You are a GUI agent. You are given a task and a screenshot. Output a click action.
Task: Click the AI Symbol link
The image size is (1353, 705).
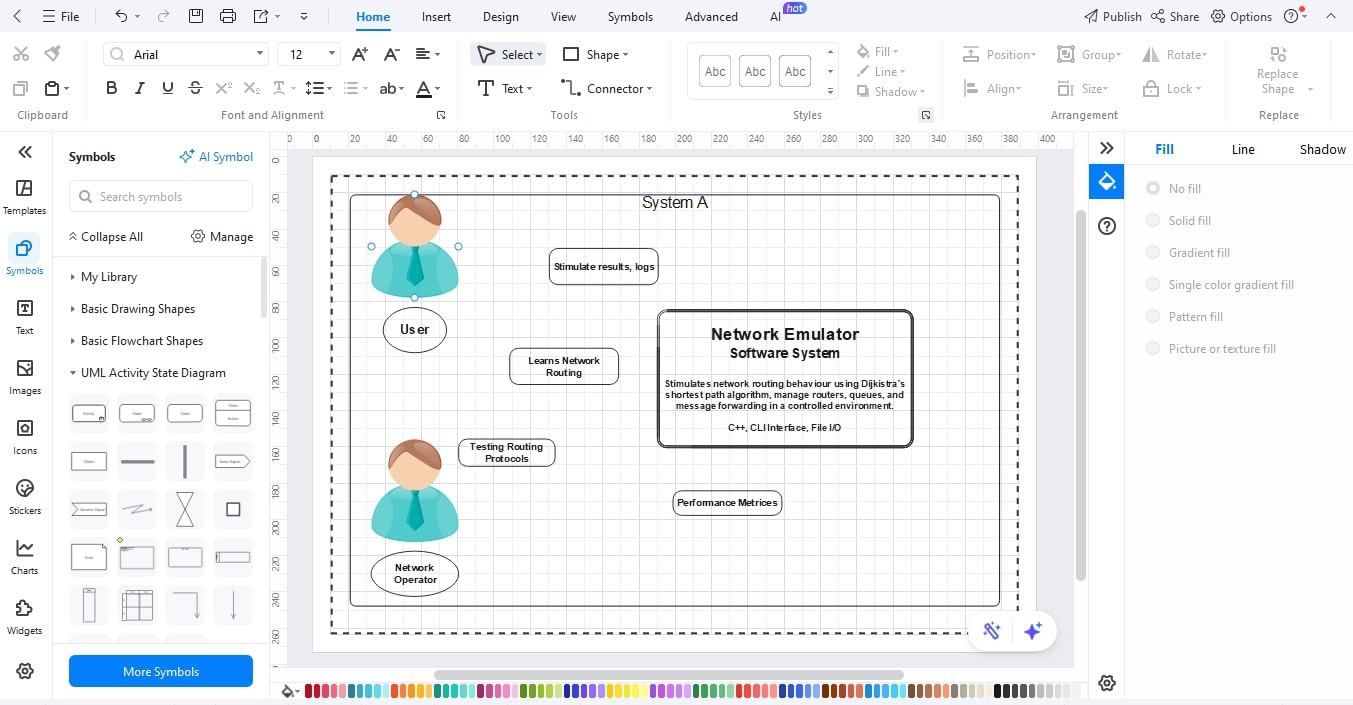(216, 156)
